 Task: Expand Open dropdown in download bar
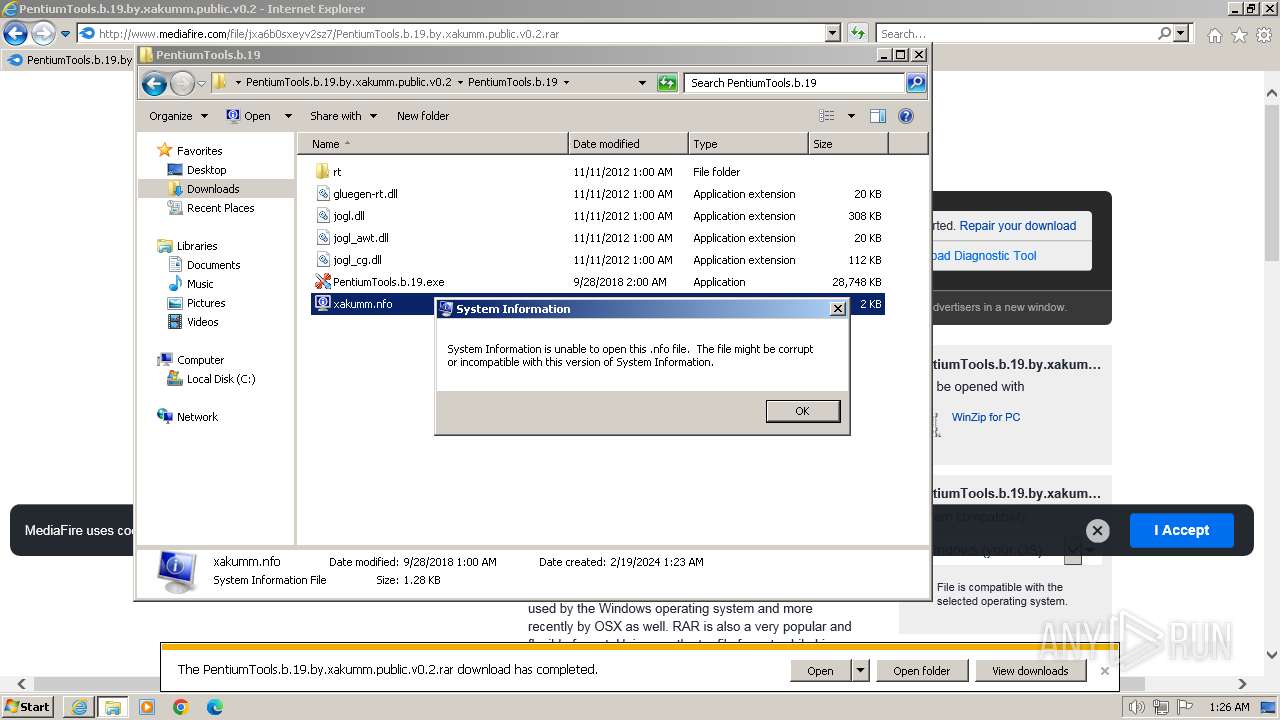[x=860, y=671]
